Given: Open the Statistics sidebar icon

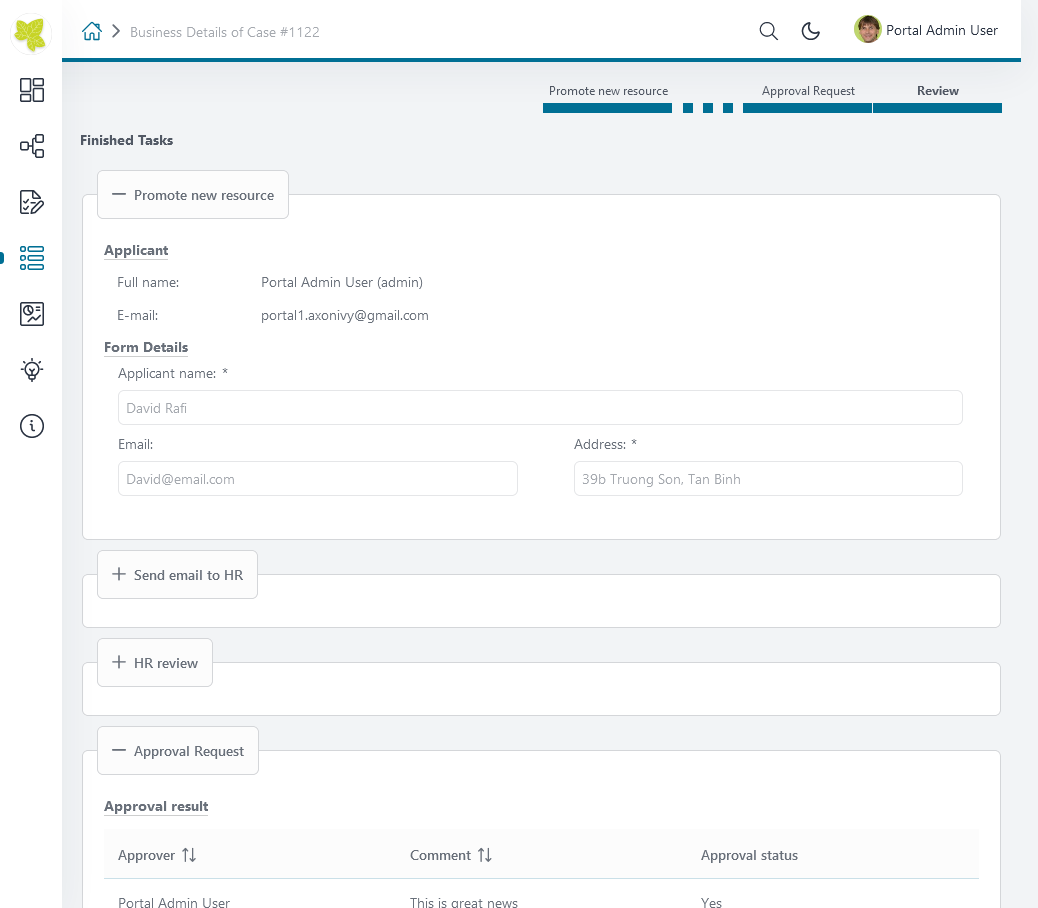Looking at the screenshot, I should (x=31, y=314).
